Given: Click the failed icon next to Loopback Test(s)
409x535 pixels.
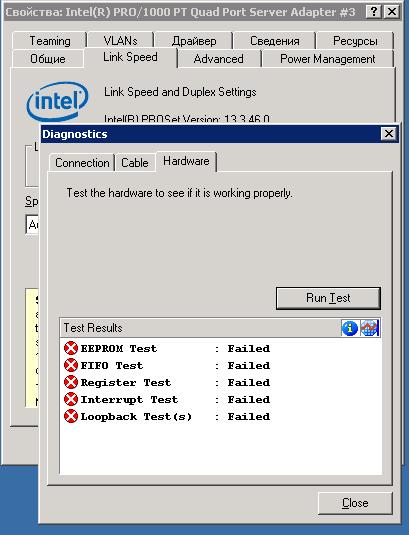Looking at the screenshot, I should point(71,416).
